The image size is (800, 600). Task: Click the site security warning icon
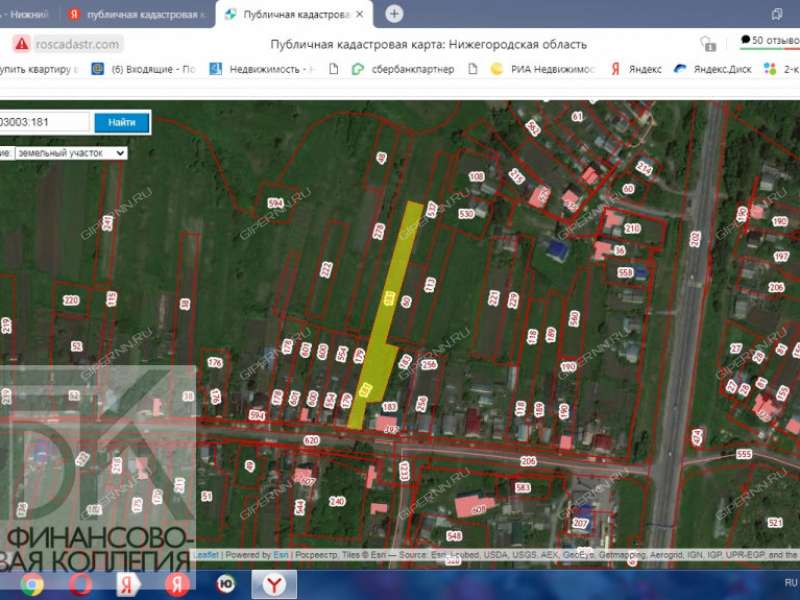(x=22, y=44)
